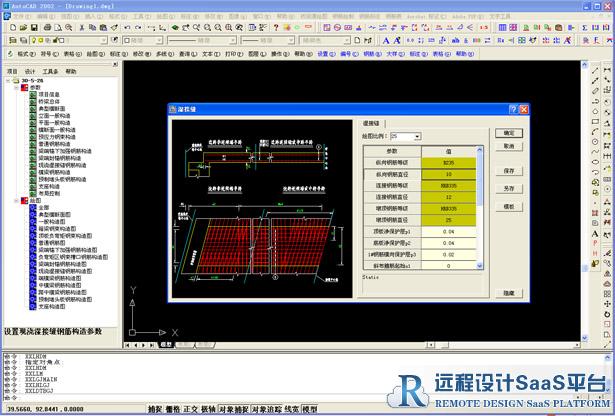This screenshot has height=416, width=615.
Task: Click the yellow 纵向钢筋等级 B235 value cell
Action: click(449, 162)
